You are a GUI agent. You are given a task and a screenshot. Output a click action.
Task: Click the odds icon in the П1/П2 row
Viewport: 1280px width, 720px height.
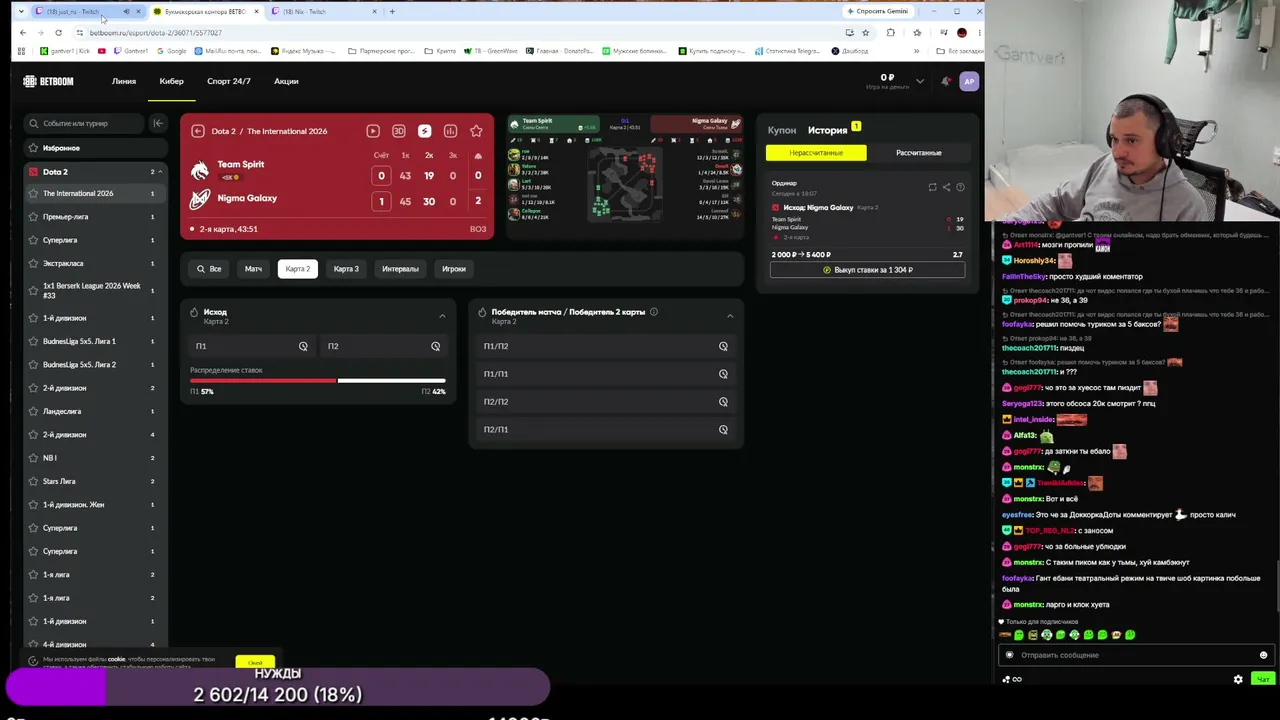[723, 346]
